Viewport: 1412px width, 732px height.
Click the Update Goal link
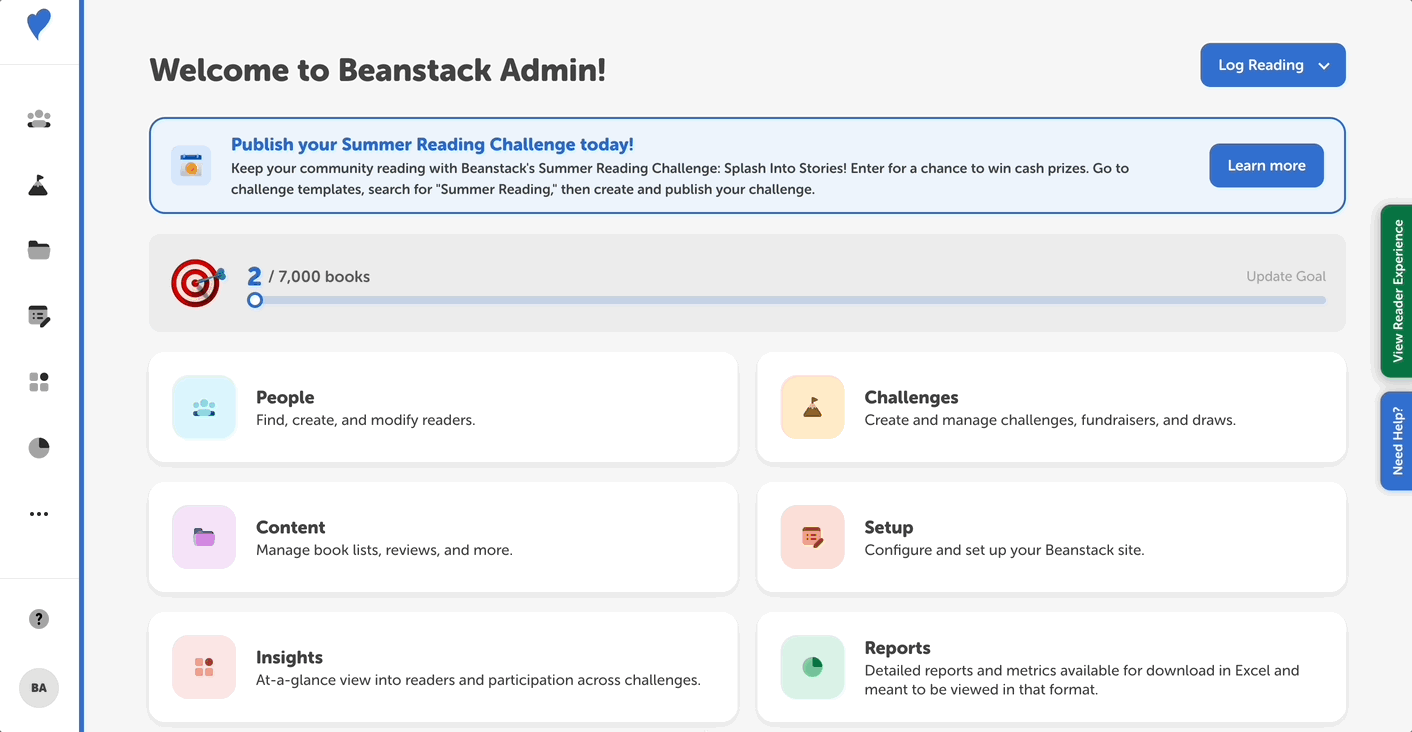tap(1286, 275)
